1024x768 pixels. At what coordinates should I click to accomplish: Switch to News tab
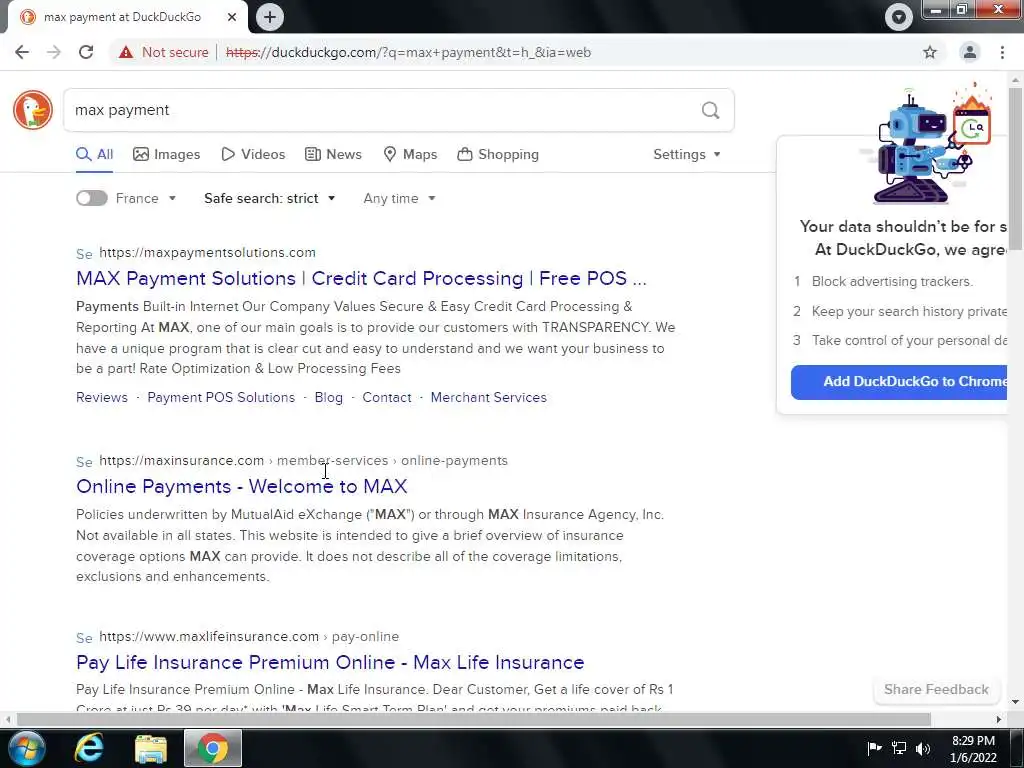pyautogui.click(x=334, y=154)
